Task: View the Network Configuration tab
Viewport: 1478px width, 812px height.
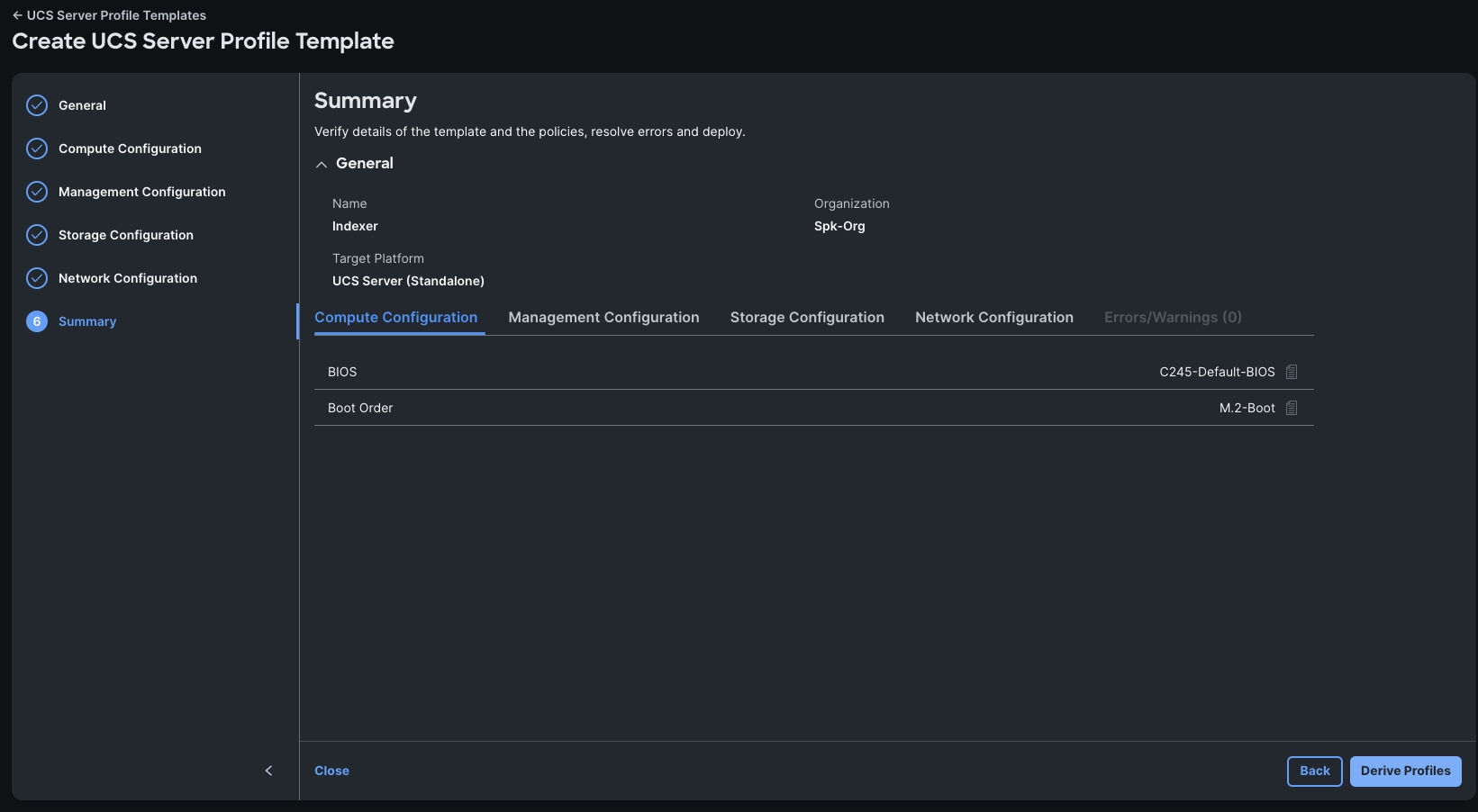Action: 993,317
